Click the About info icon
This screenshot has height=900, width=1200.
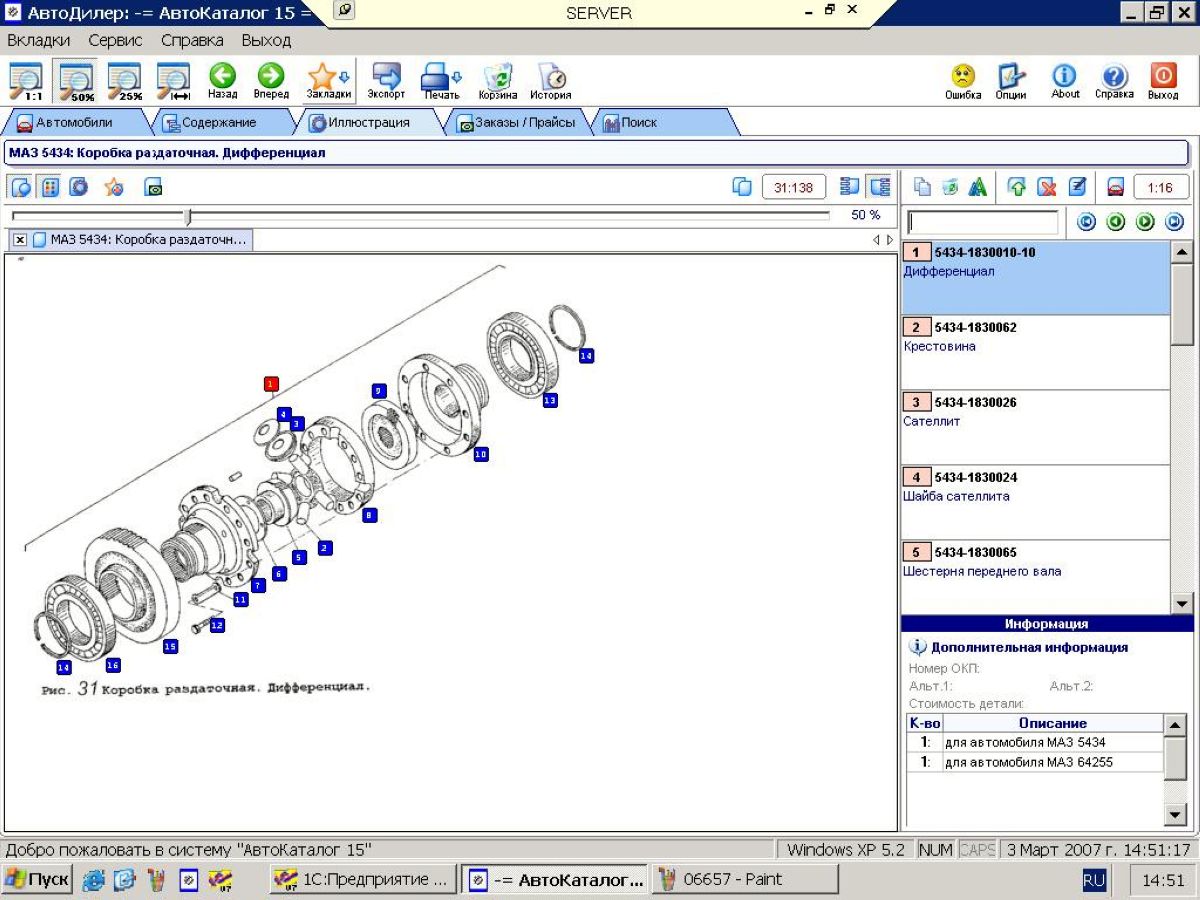(1065, 81)
